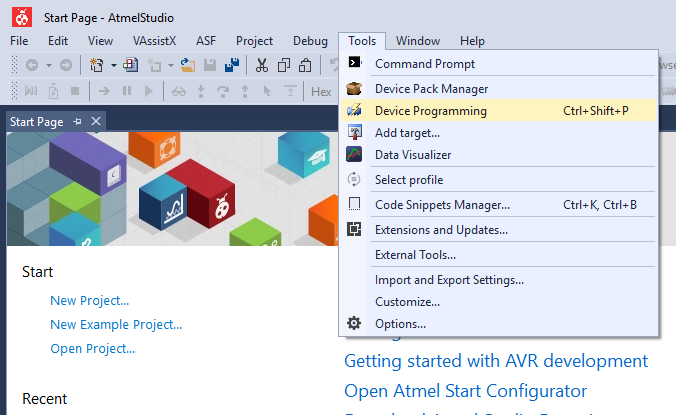Open the View menu
Image resolution: width=676 pixels, height=415 pixels.
pos(100,41)
